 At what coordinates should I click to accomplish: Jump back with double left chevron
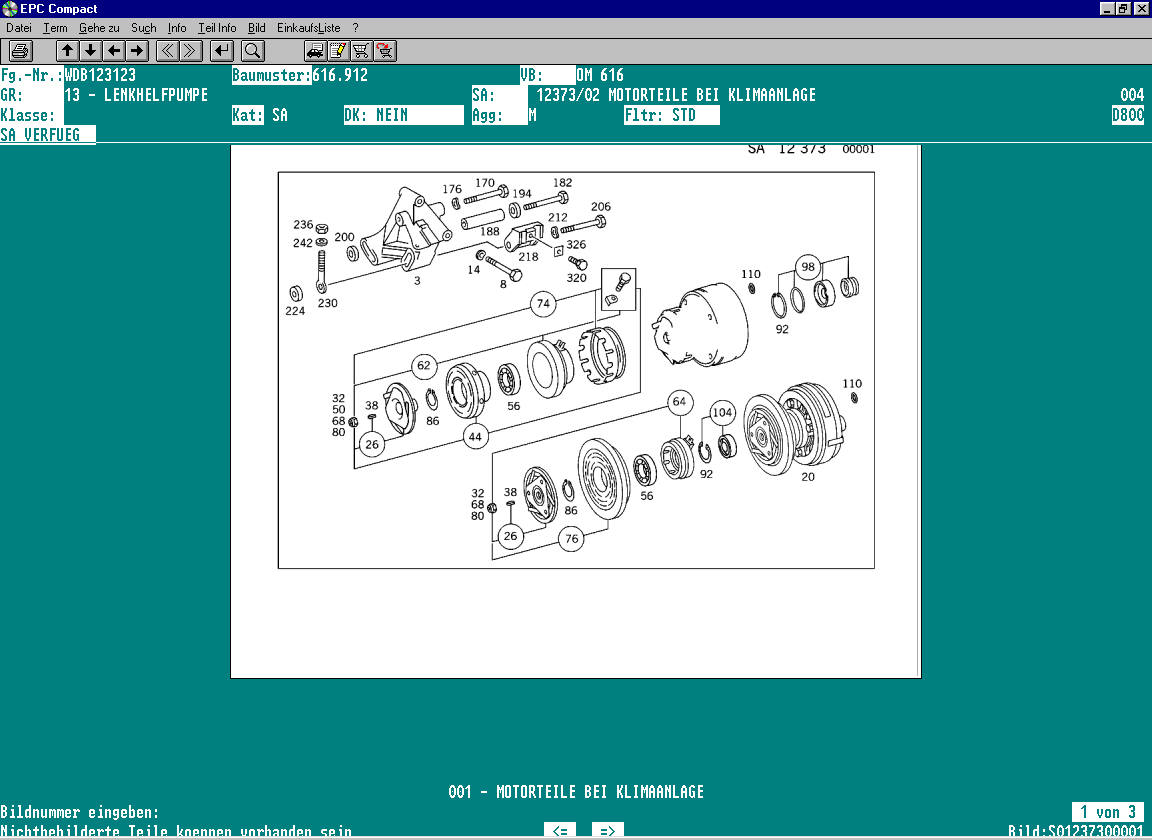tap(168, 50)
